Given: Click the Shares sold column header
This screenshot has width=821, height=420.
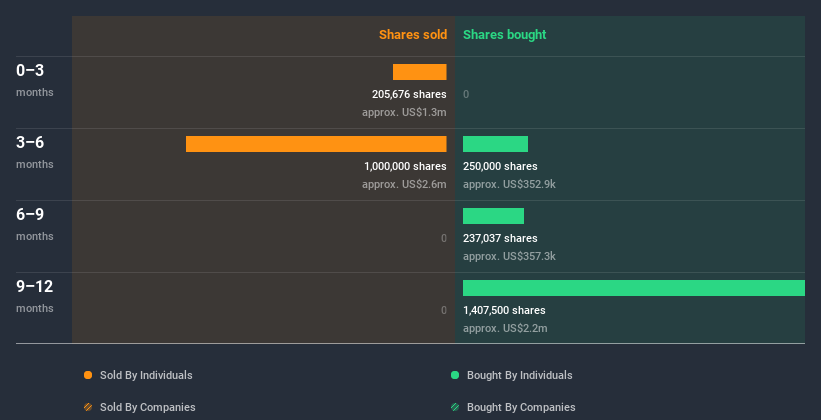Looking at the screenshot, I should point(413,35).
